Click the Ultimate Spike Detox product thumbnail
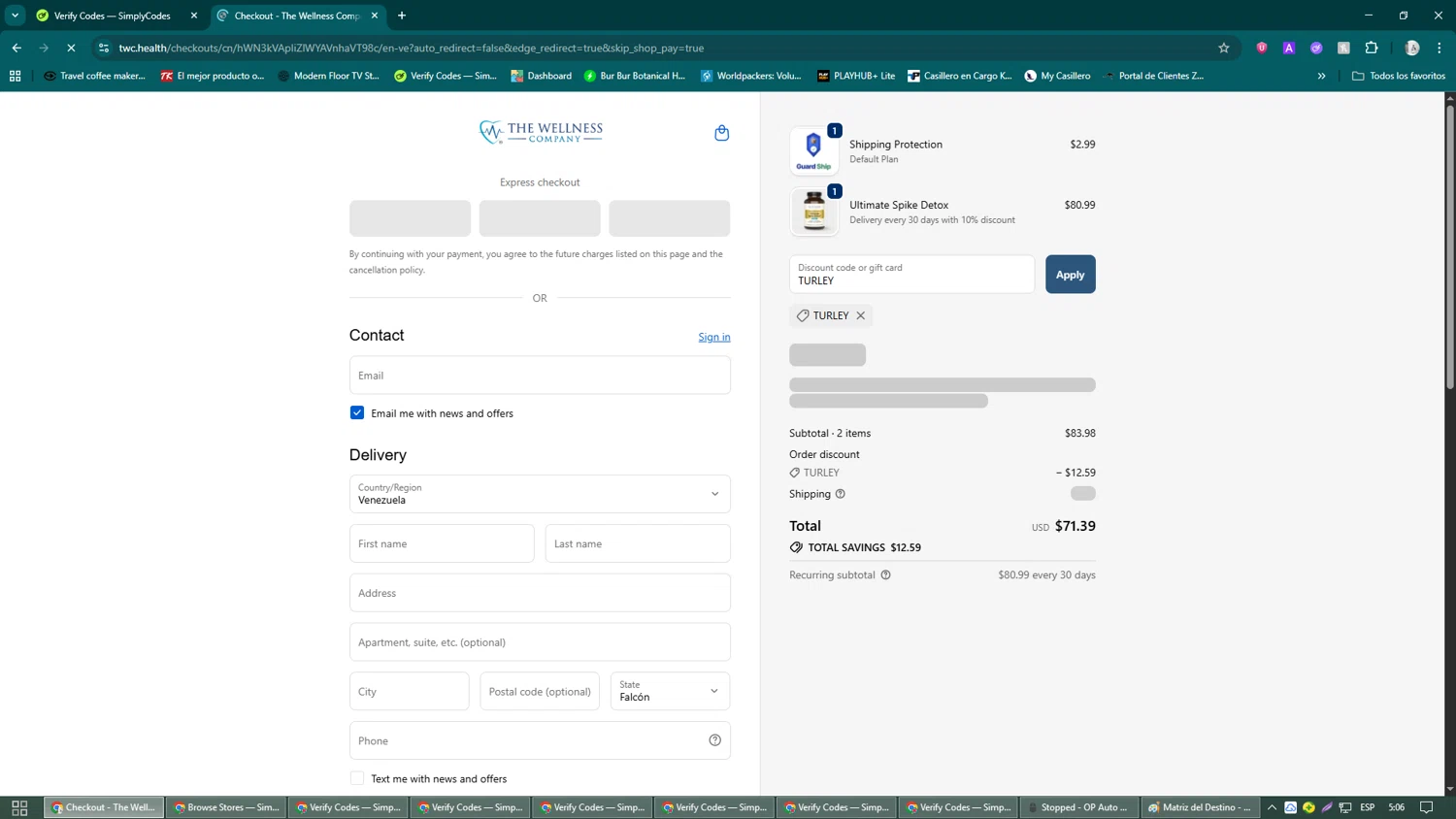Screen dimensions: 1456x819 pyautogui.click(x=813, y=212)
